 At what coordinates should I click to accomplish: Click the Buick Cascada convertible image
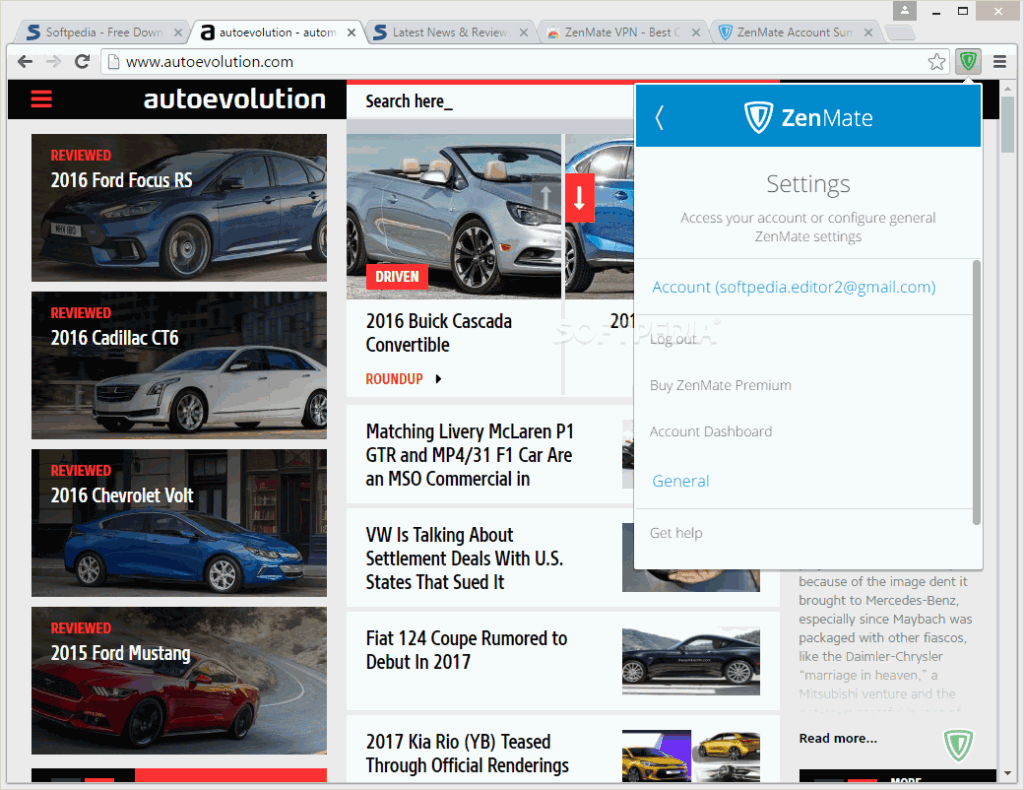tap(453, 216)
